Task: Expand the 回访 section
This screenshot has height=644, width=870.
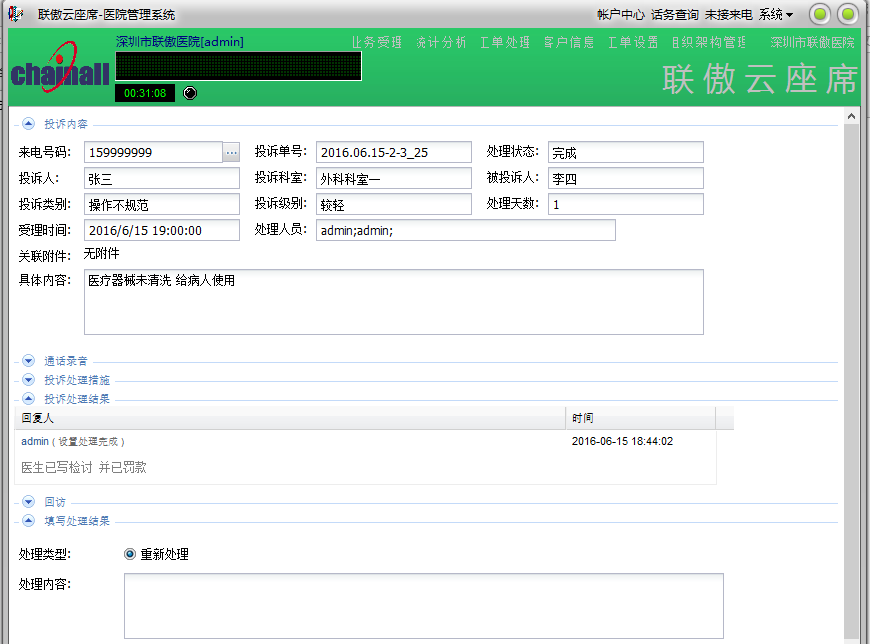Action: (28, 502)
